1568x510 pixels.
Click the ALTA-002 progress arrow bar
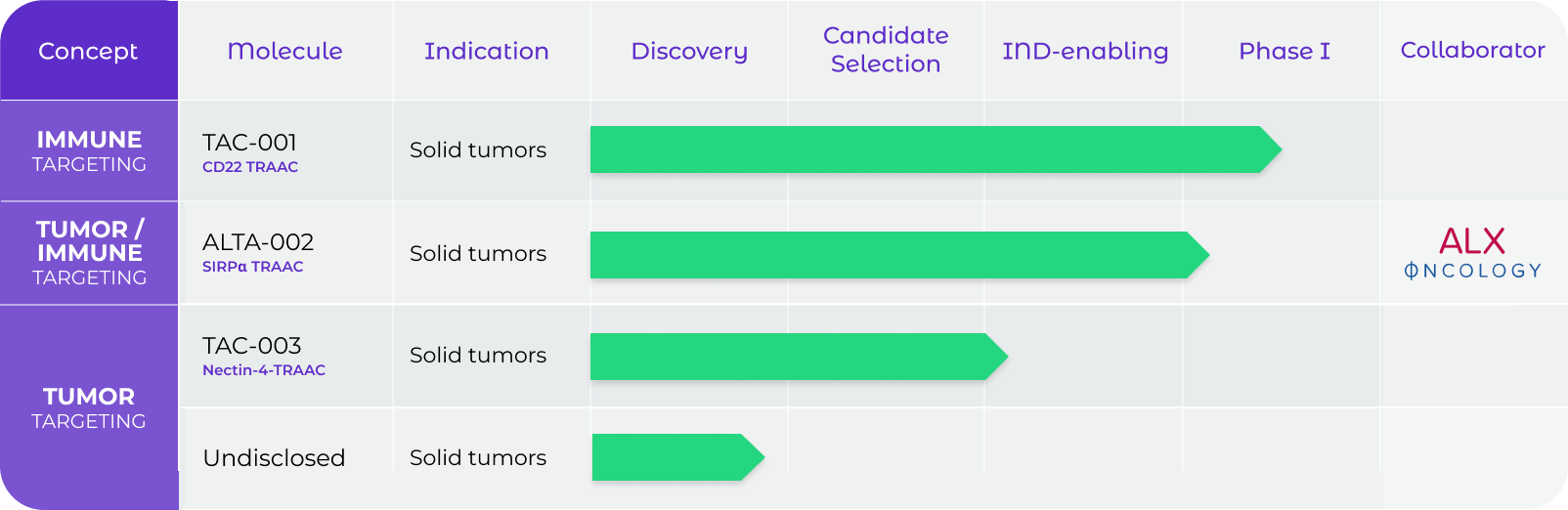click(899, 255)
